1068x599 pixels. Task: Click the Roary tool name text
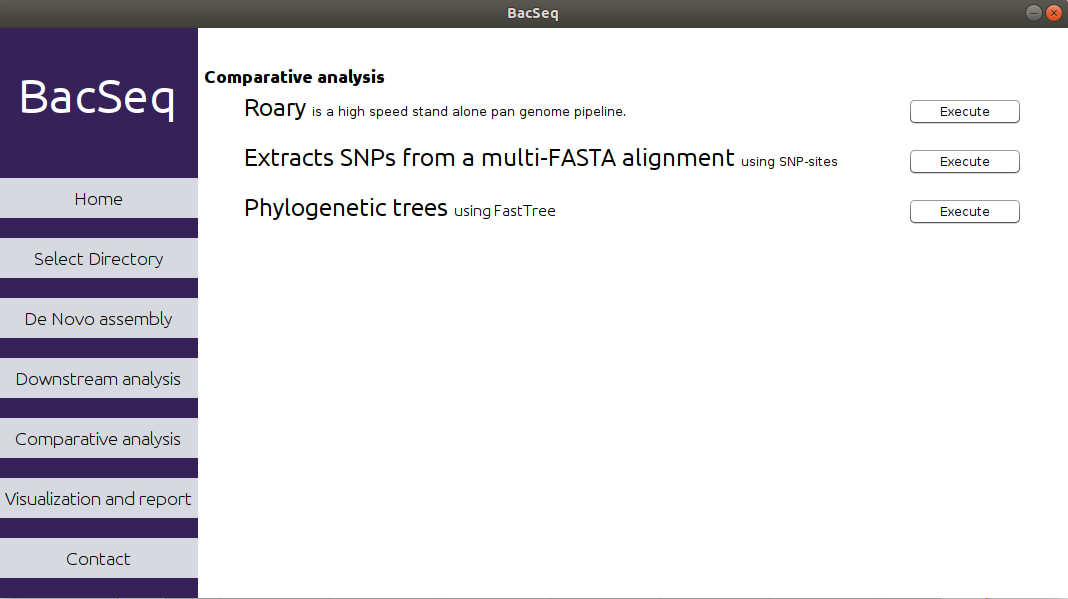[275, 108]
